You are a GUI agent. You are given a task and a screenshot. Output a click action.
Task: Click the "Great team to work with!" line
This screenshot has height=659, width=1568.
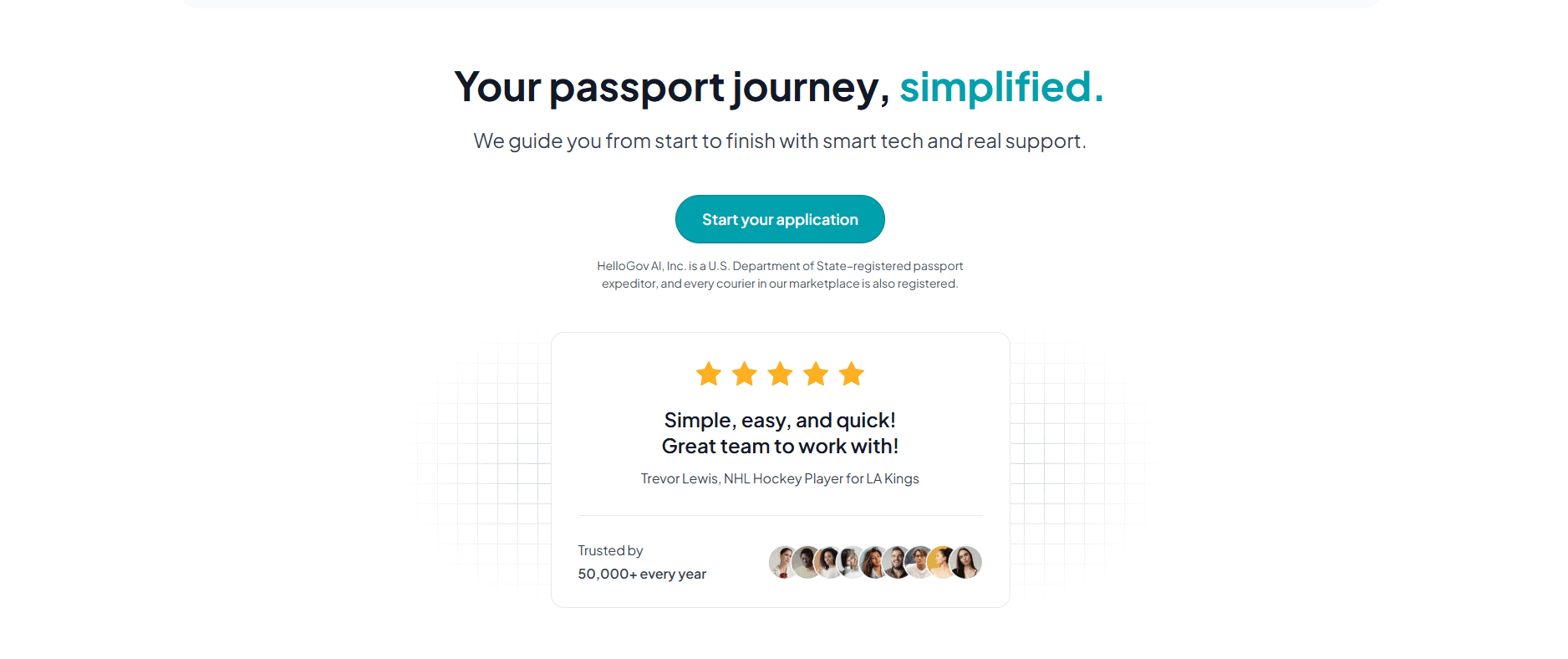tap(780, 447)
